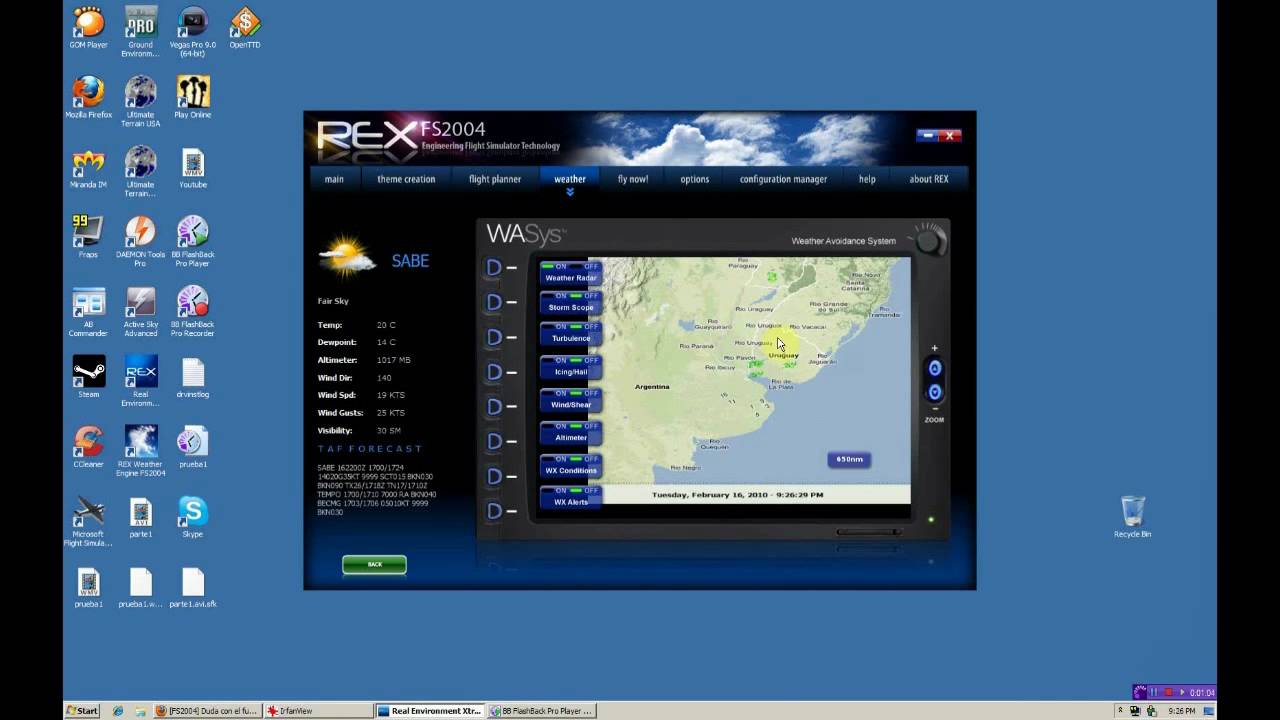Switch to IrfanView in the taskbar

(x=318, y=711)
